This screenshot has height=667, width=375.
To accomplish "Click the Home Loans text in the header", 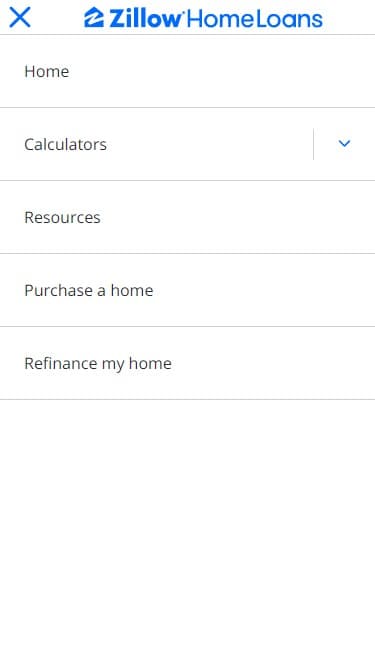I will pyautogui.click(x=255, y=19).
